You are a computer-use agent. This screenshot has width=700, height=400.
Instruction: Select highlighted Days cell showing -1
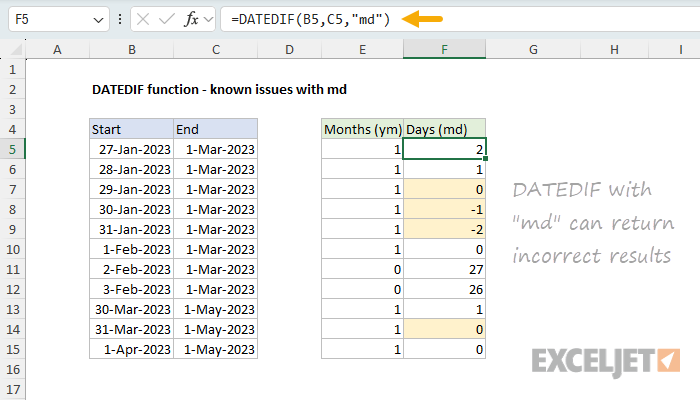444,209
